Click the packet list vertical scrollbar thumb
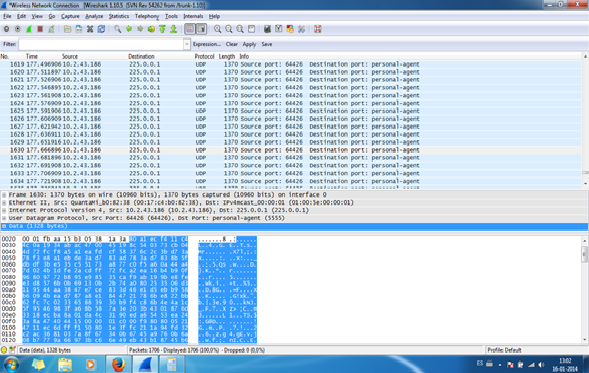Viewport: 589px width, 373px height. (585, 172)
